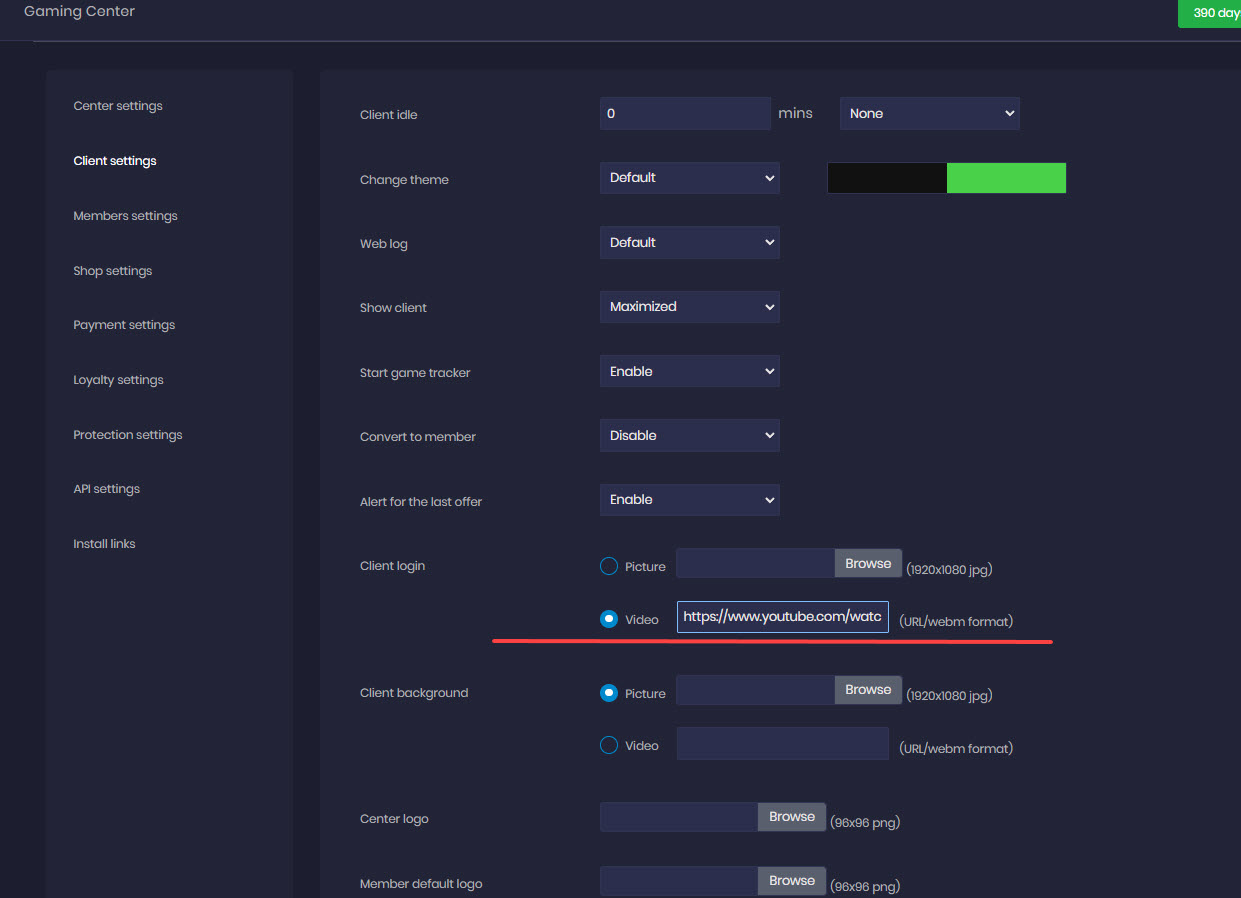Select Video radio for Client background
This screenshot has width=1241, height=898.
pyautogui.click(x=609, y=745)
